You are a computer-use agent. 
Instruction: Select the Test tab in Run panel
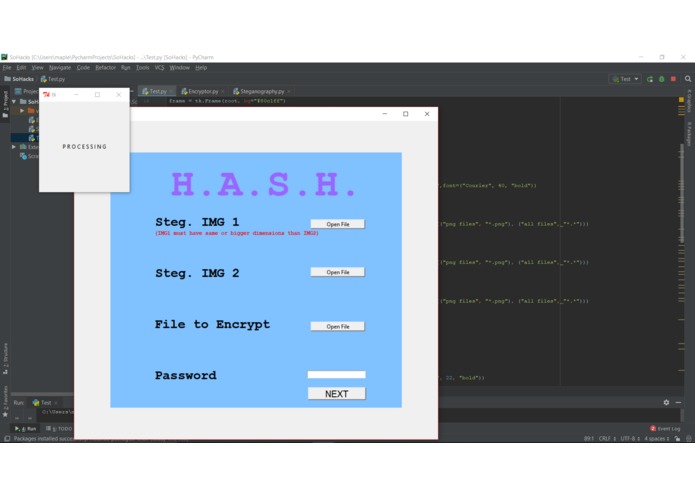(43, 403)
